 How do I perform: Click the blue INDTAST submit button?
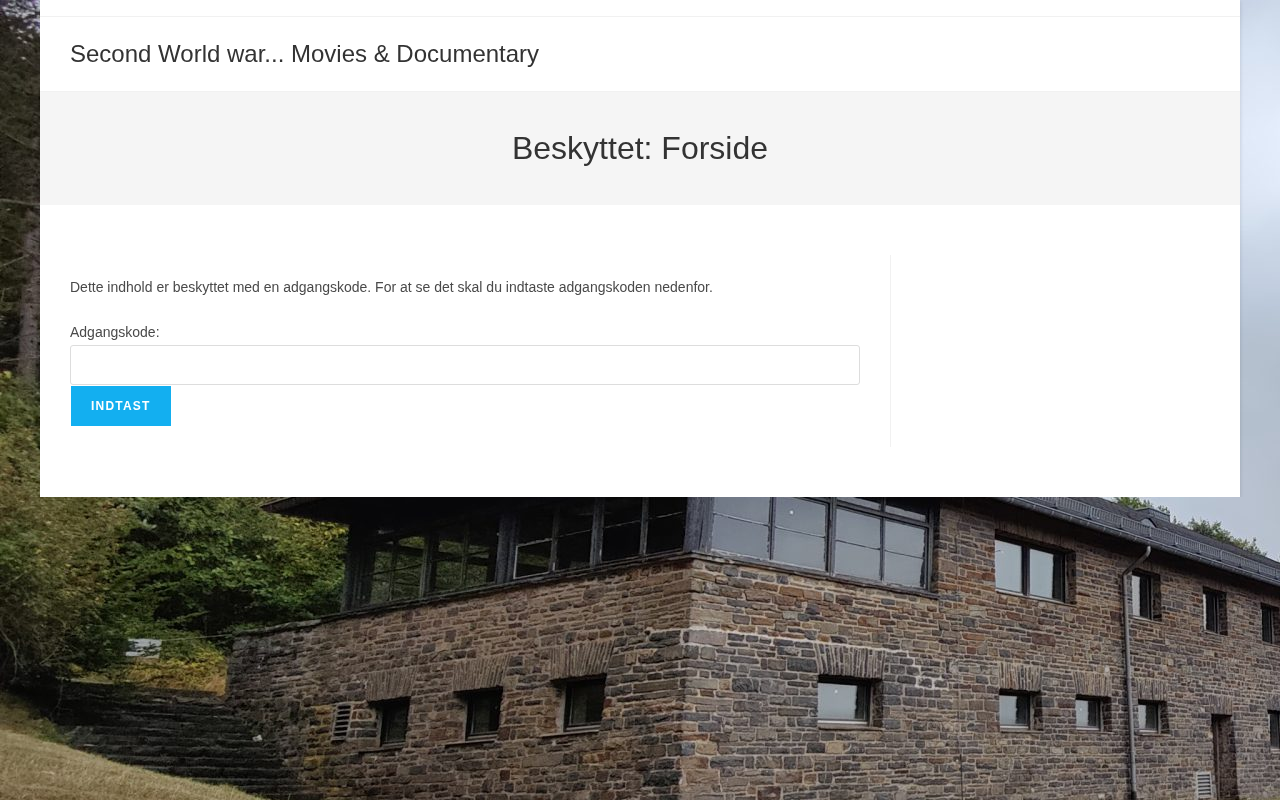click(121, 406)
